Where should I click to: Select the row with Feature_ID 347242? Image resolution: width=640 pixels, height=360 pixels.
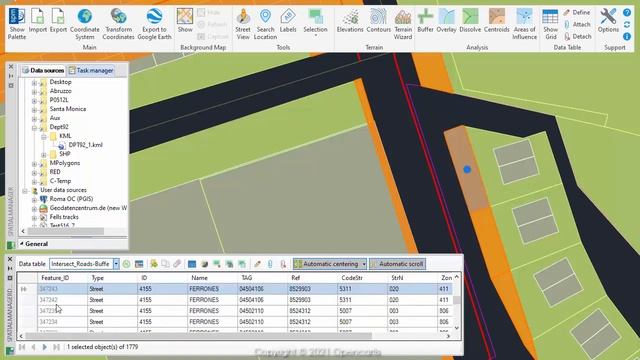click(x=235, y=300)
